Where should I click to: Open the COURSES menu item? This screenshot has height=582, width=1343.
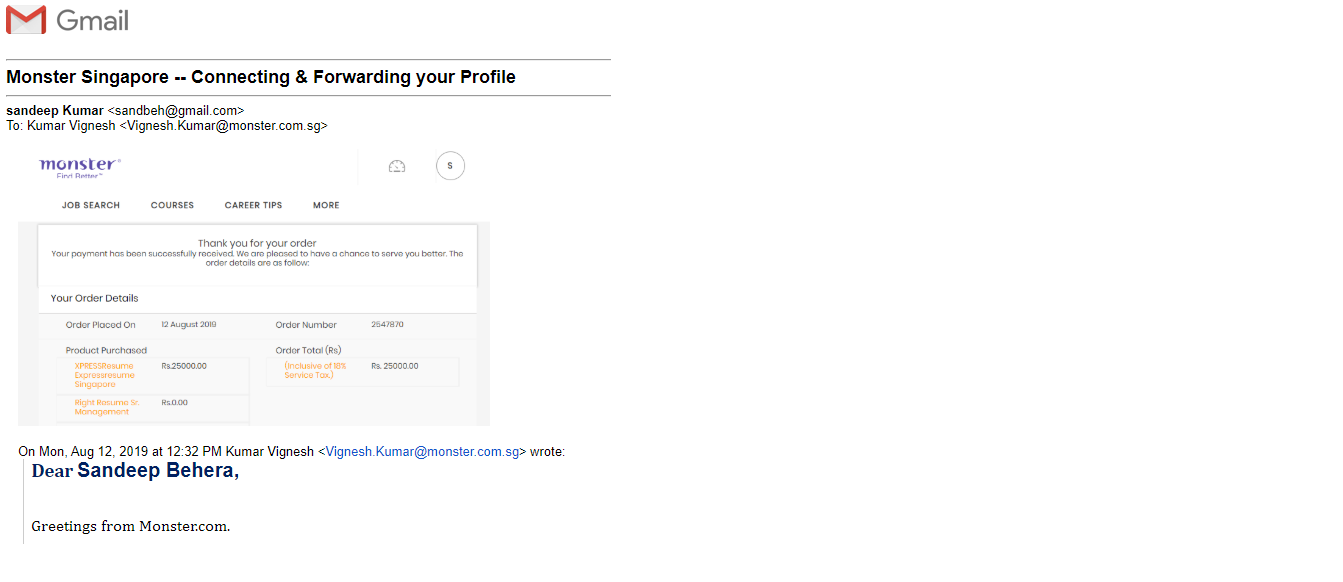click(x=172, y=205)
